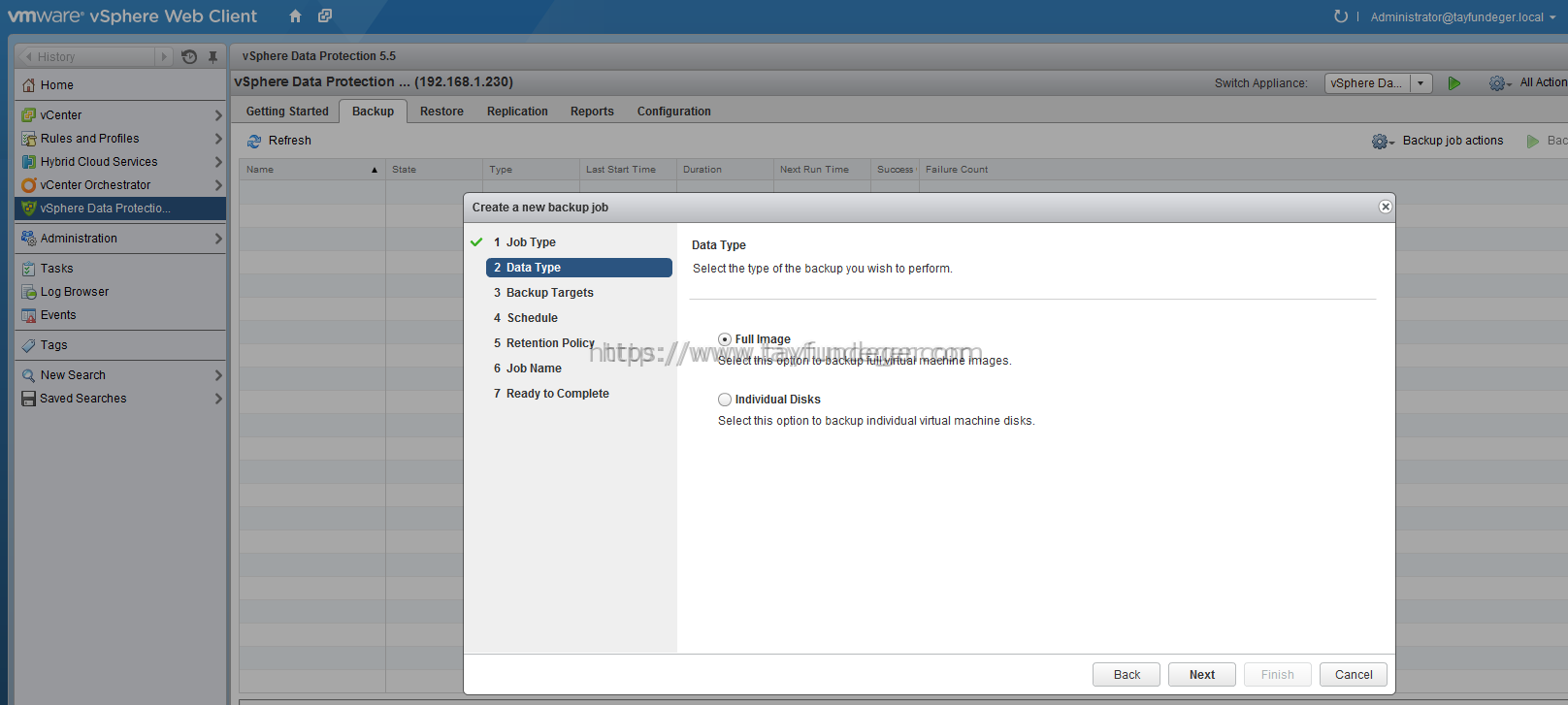Image resolution: width=1568 pixels, height=705 pixels.
Task: Click the New Search magnifier icon
Action: 29,375
